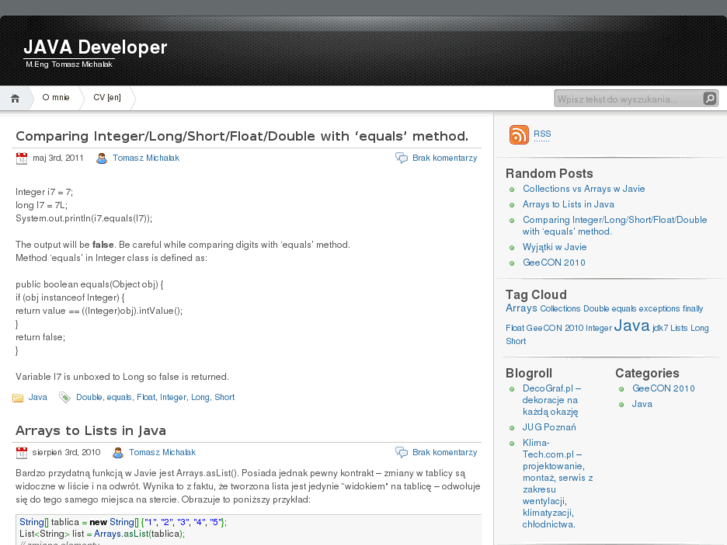Click calendar icon next to maj 3rd, 2011

click(21, 158)
